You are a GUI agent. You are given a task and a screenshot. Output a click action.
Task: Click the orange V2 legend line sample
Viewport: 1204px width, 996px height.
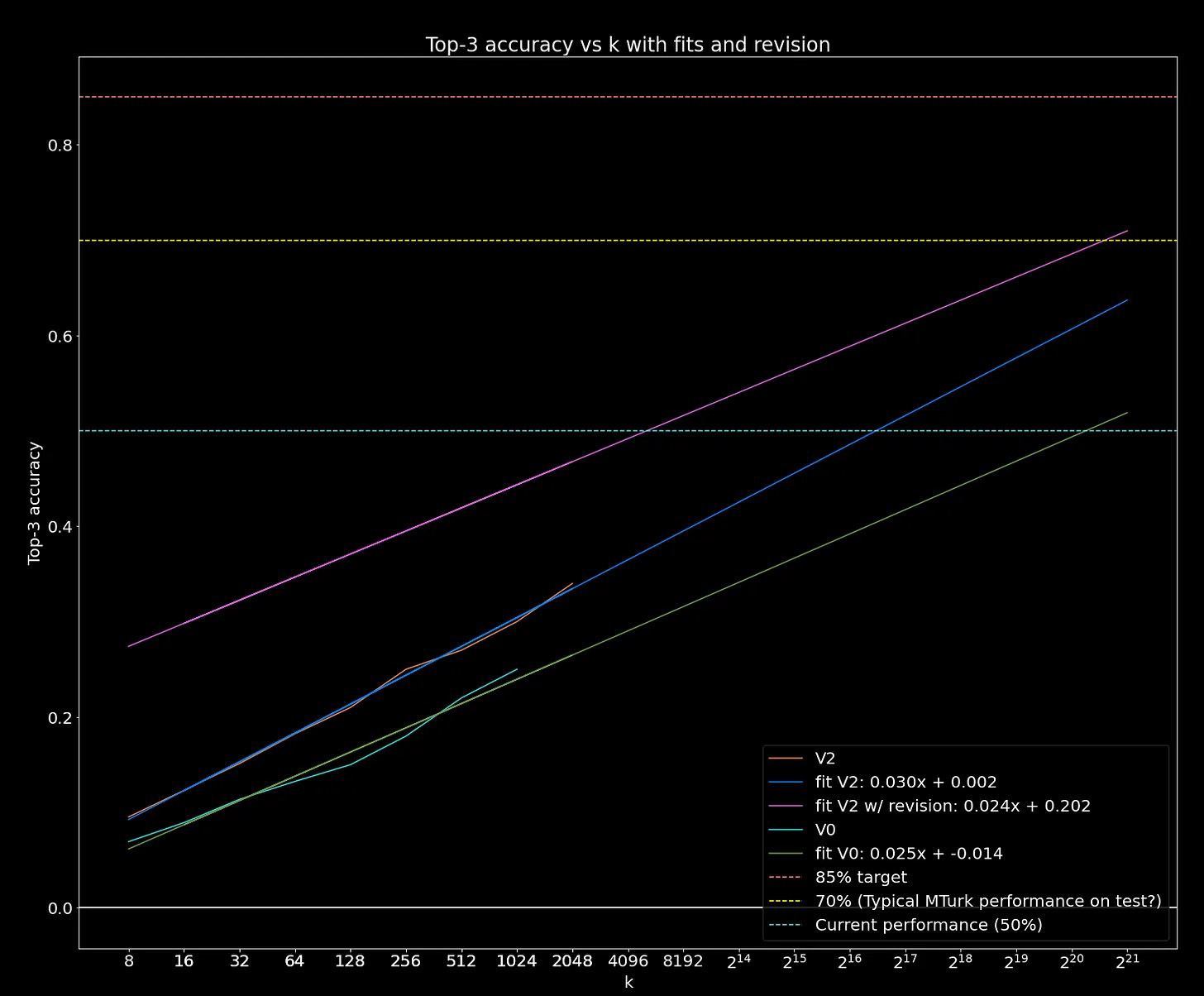coord(785,759)
